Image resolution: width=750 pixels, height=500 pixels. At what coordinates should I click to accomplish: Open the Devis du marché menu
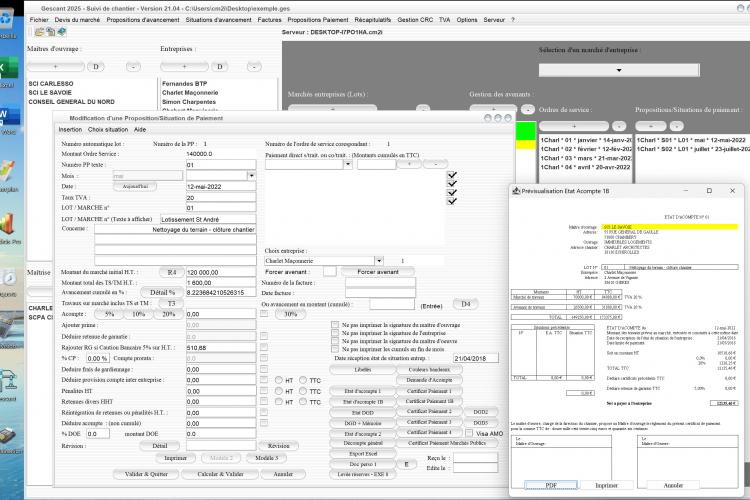[77, 20]
